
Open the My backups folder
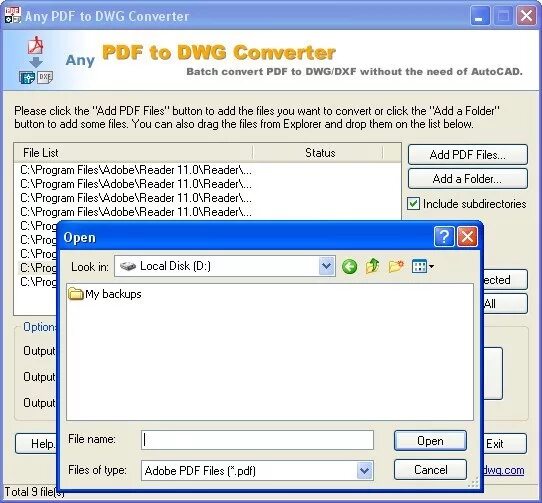pos(105,294)
